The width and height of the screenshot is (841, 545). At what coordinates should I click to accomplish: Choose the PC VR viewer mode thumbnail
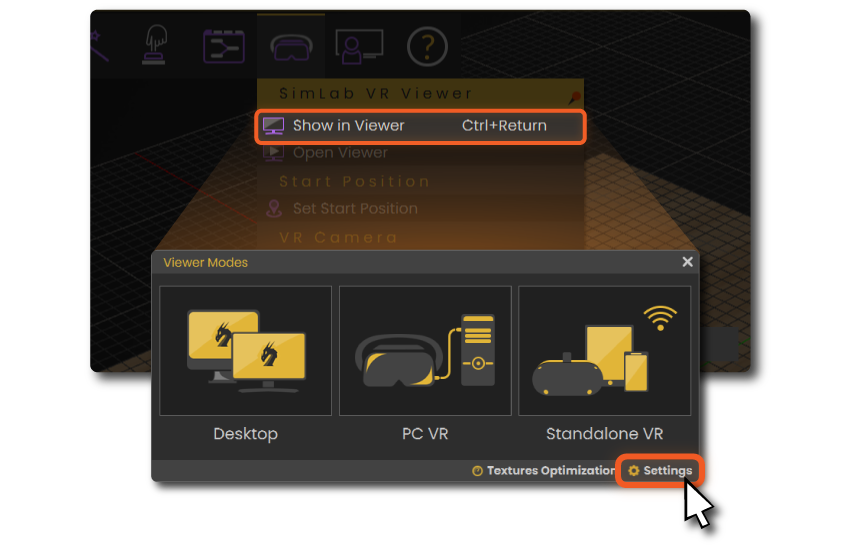click(425, 351)
